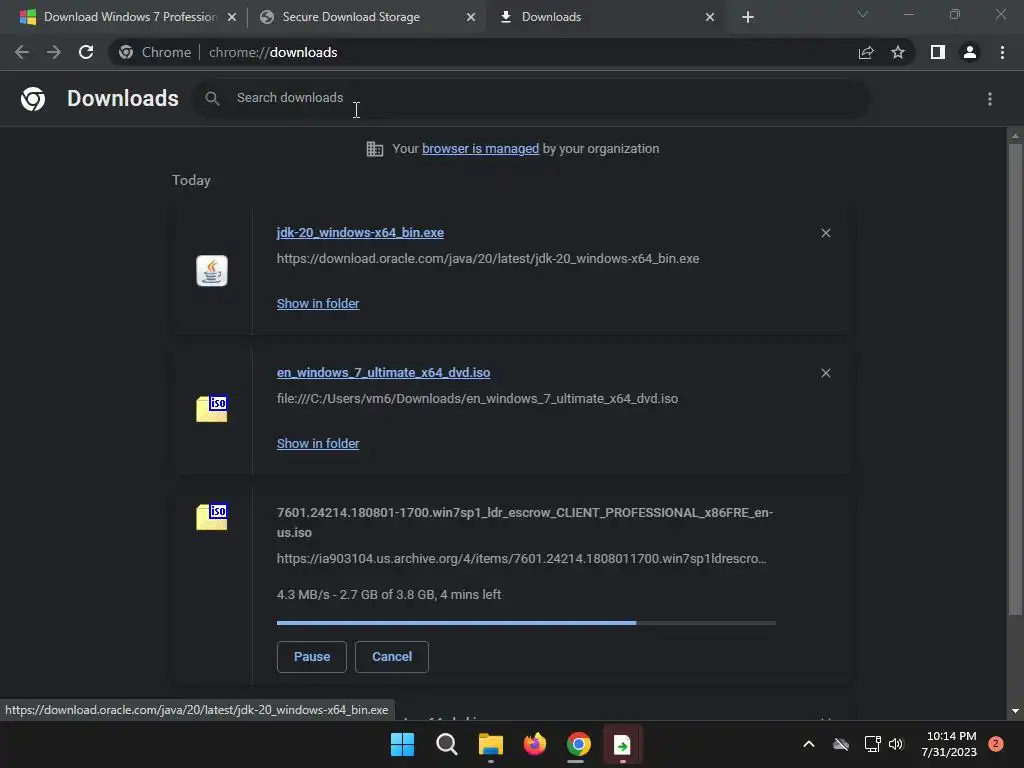Bookmark this tab with the star icon
The height and width of the screenshot is (768, 1024).
coord(898,52)
